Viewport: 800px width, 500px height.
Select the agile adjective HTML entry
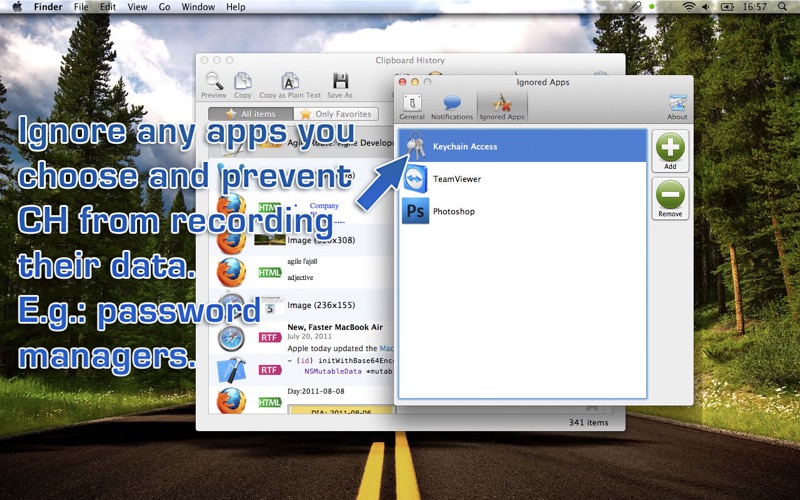tap(301, 272)
